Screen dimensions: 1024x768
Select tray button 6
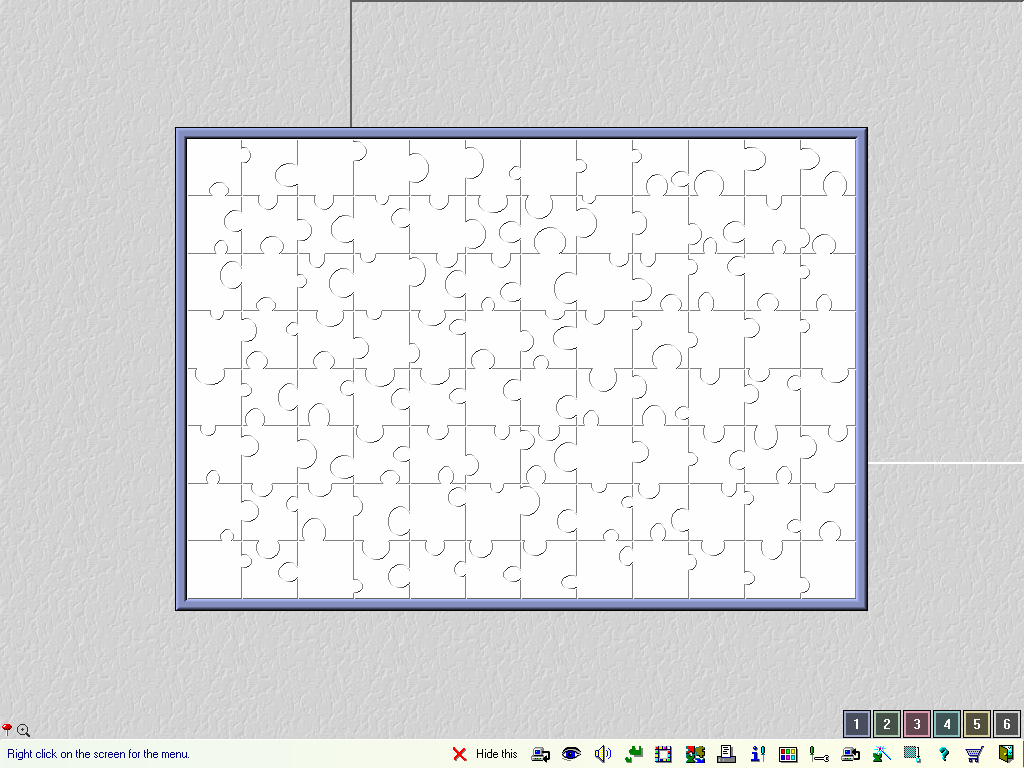(1007, 724)
